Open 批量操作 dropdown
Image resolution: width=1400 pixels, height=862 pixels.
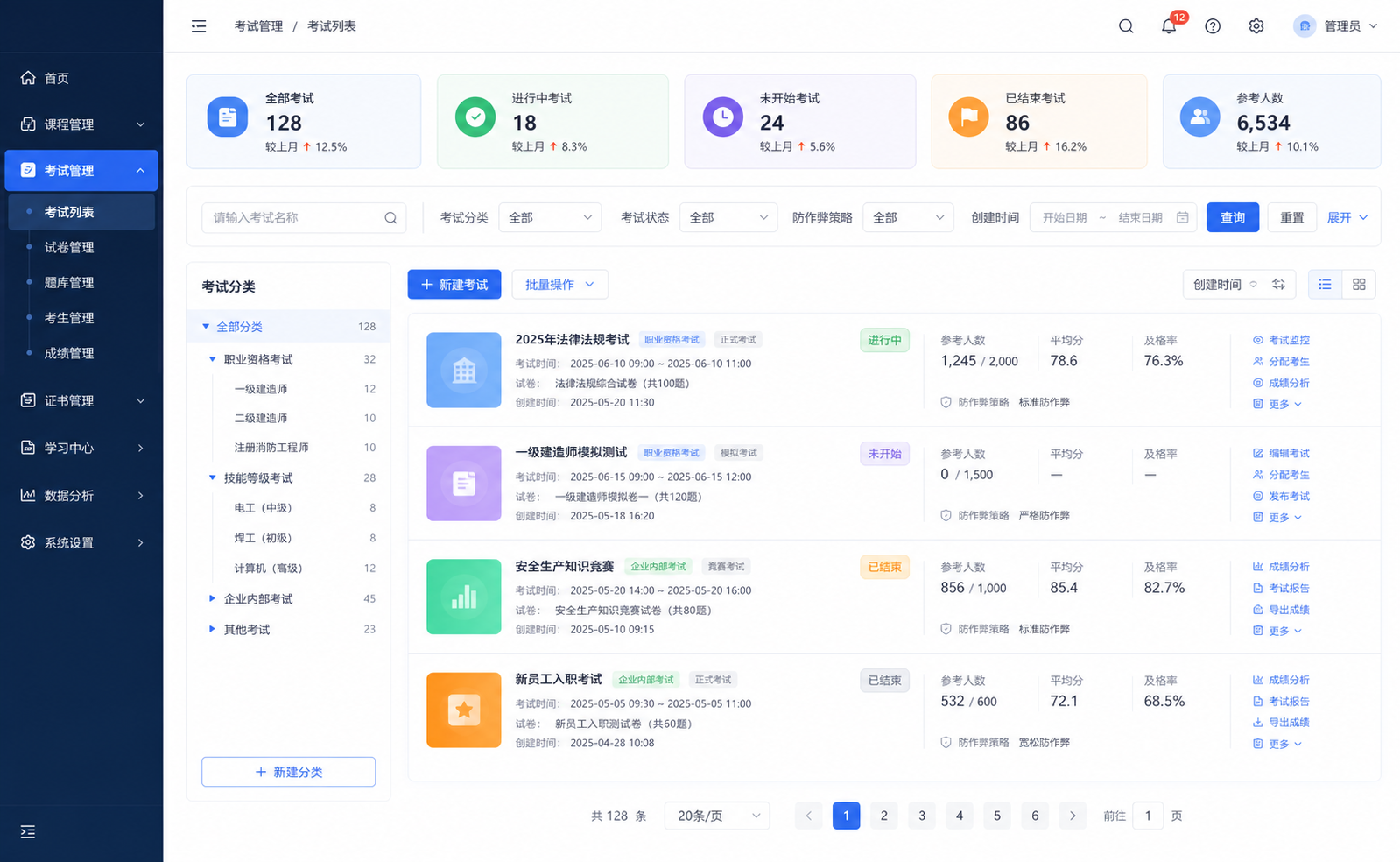pyautogui.click(x=559, y=284)
